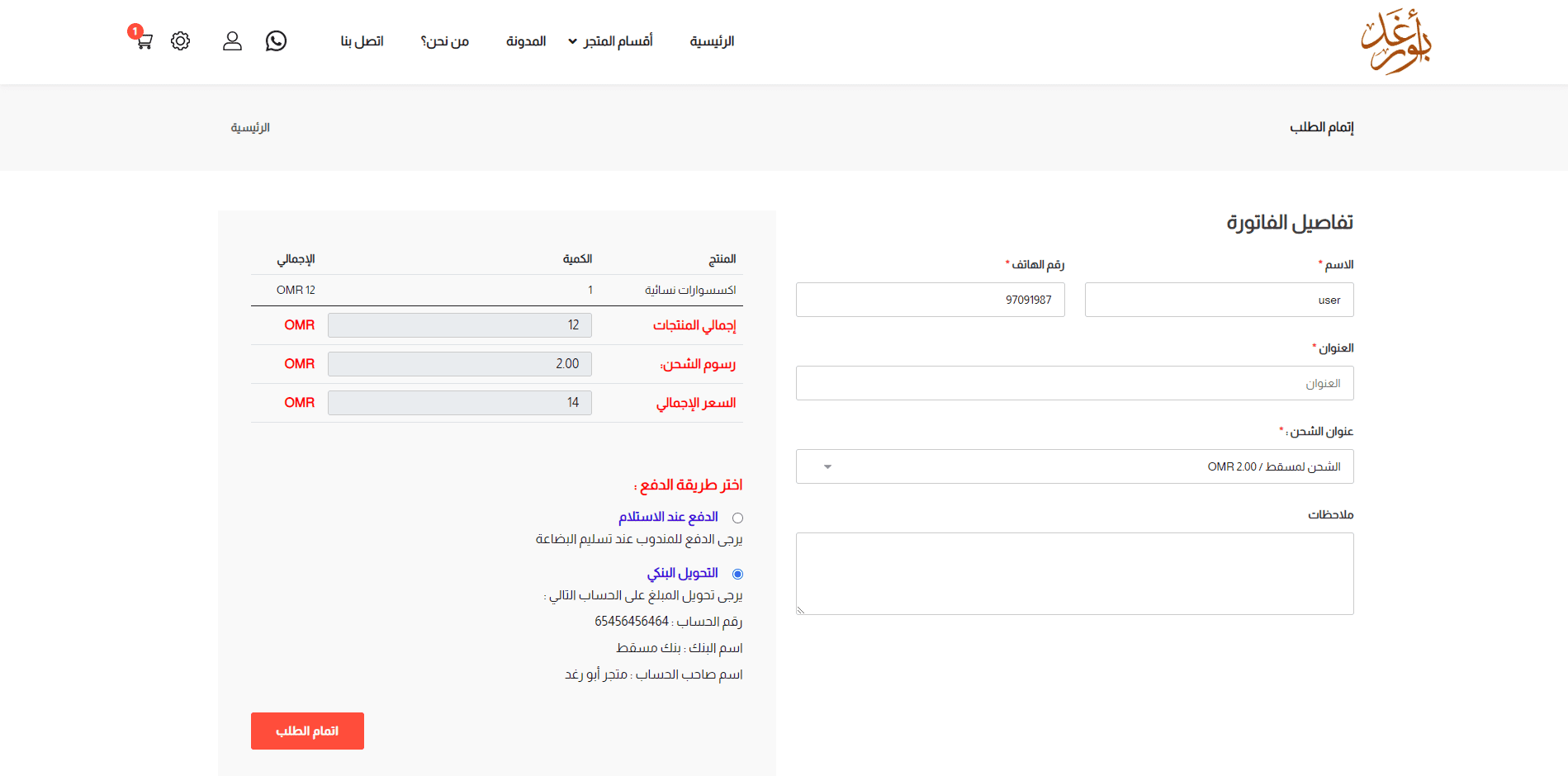1568x776 pixels.
Task: Open the shopping cart icon
Action: (x=144, y=40)
